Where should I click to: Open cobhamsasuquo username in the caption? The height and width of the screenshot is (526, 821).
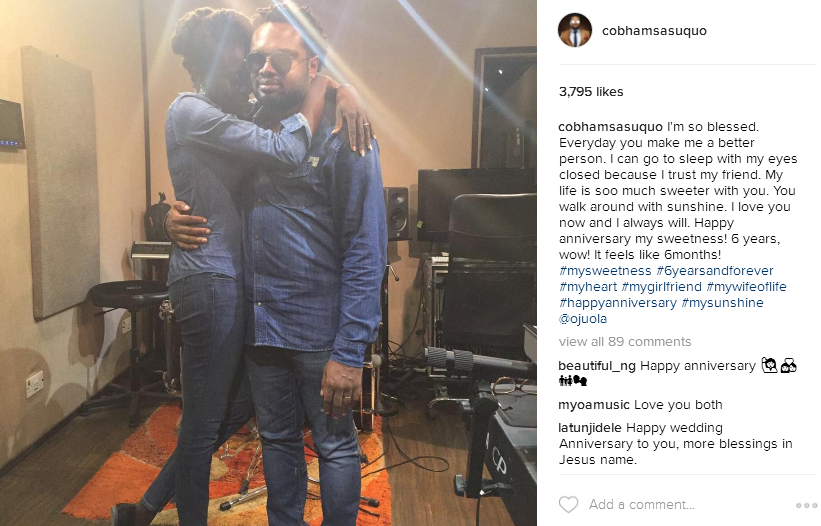[x=611, y=127]
